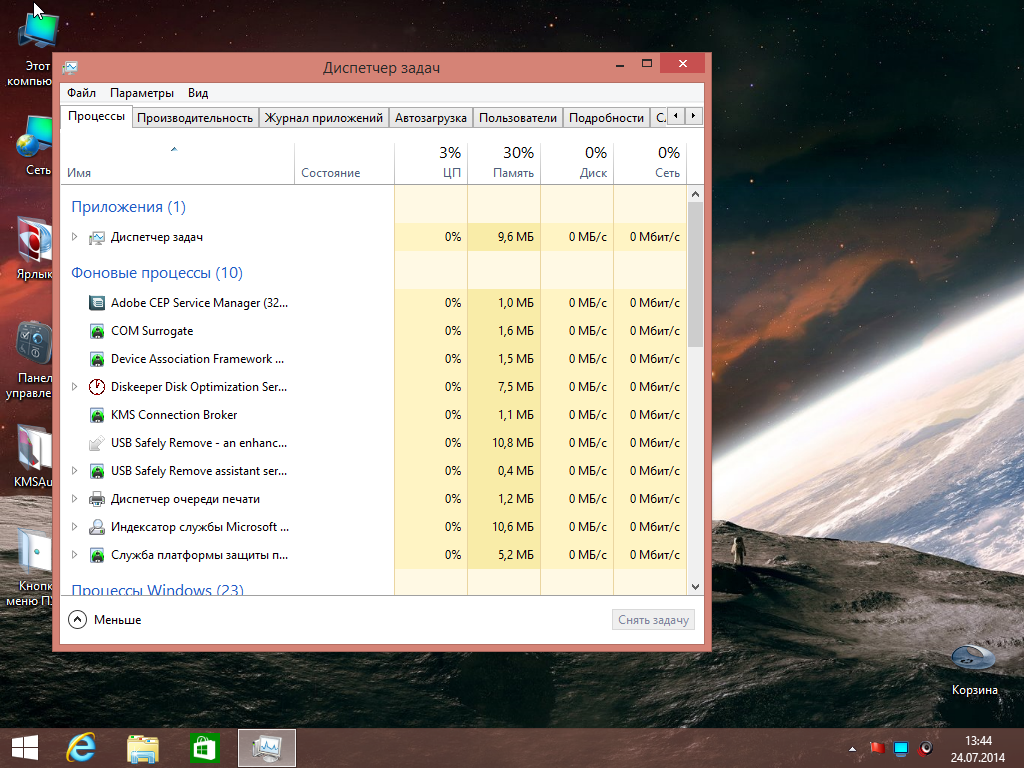
Task: Click the Task Manager taskbar button
Action: (x=267, y=748)
